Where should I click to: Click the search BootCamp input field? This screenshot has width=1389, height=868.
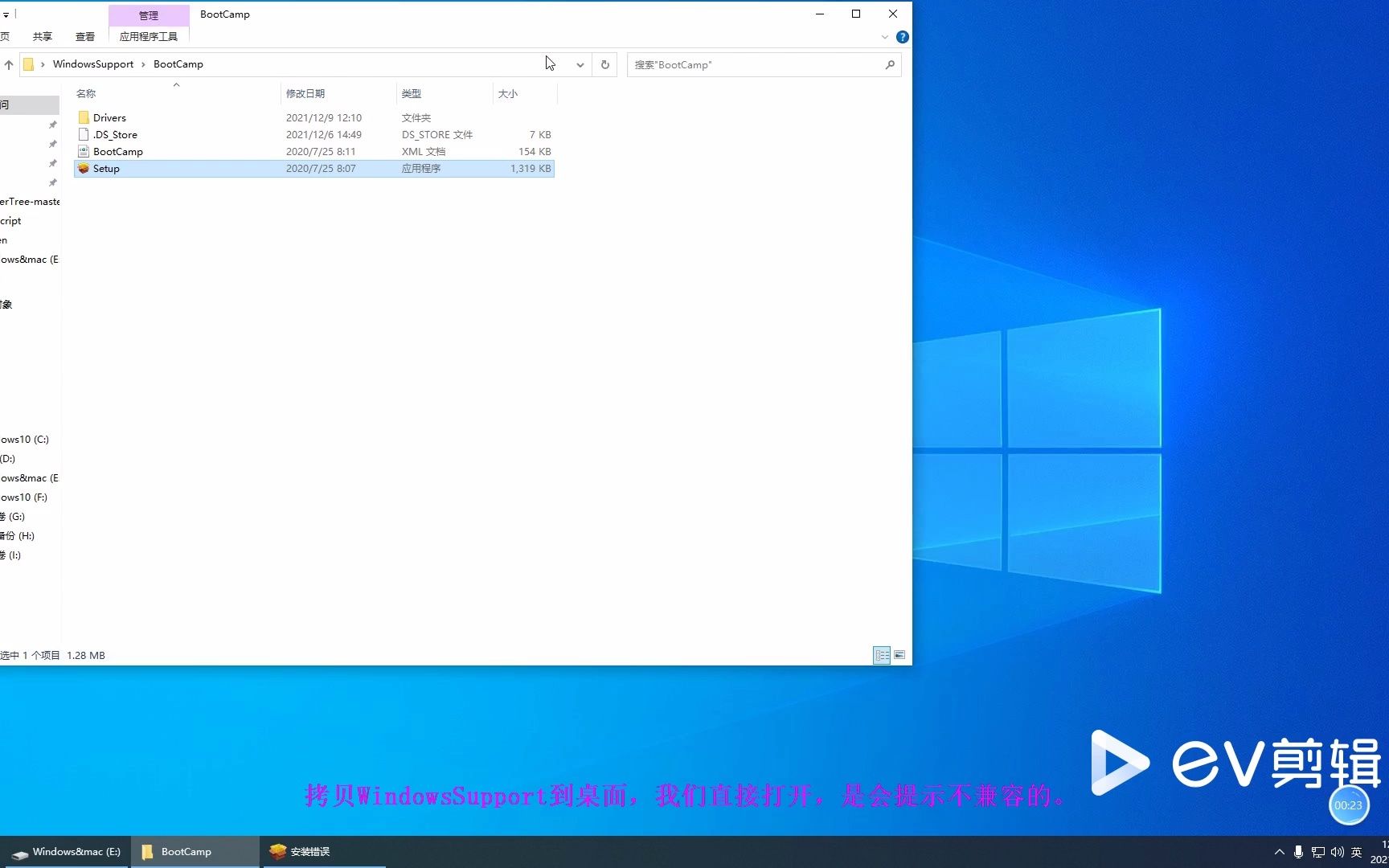click(x=756, y=64)
